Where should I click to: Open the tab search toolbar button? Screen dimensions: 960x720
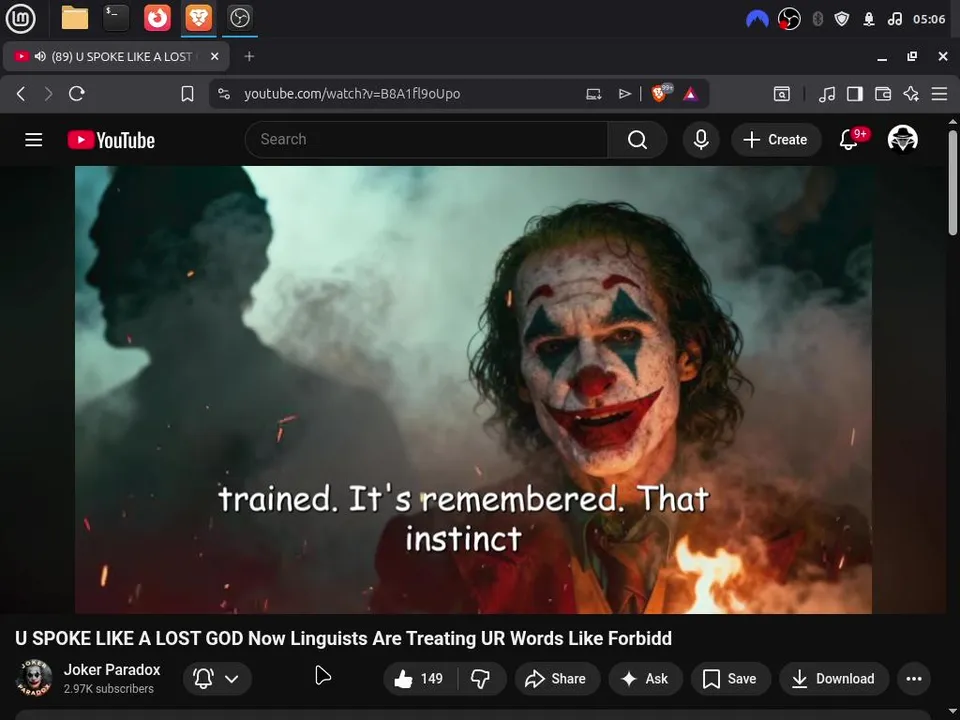(x=782, y=94)
